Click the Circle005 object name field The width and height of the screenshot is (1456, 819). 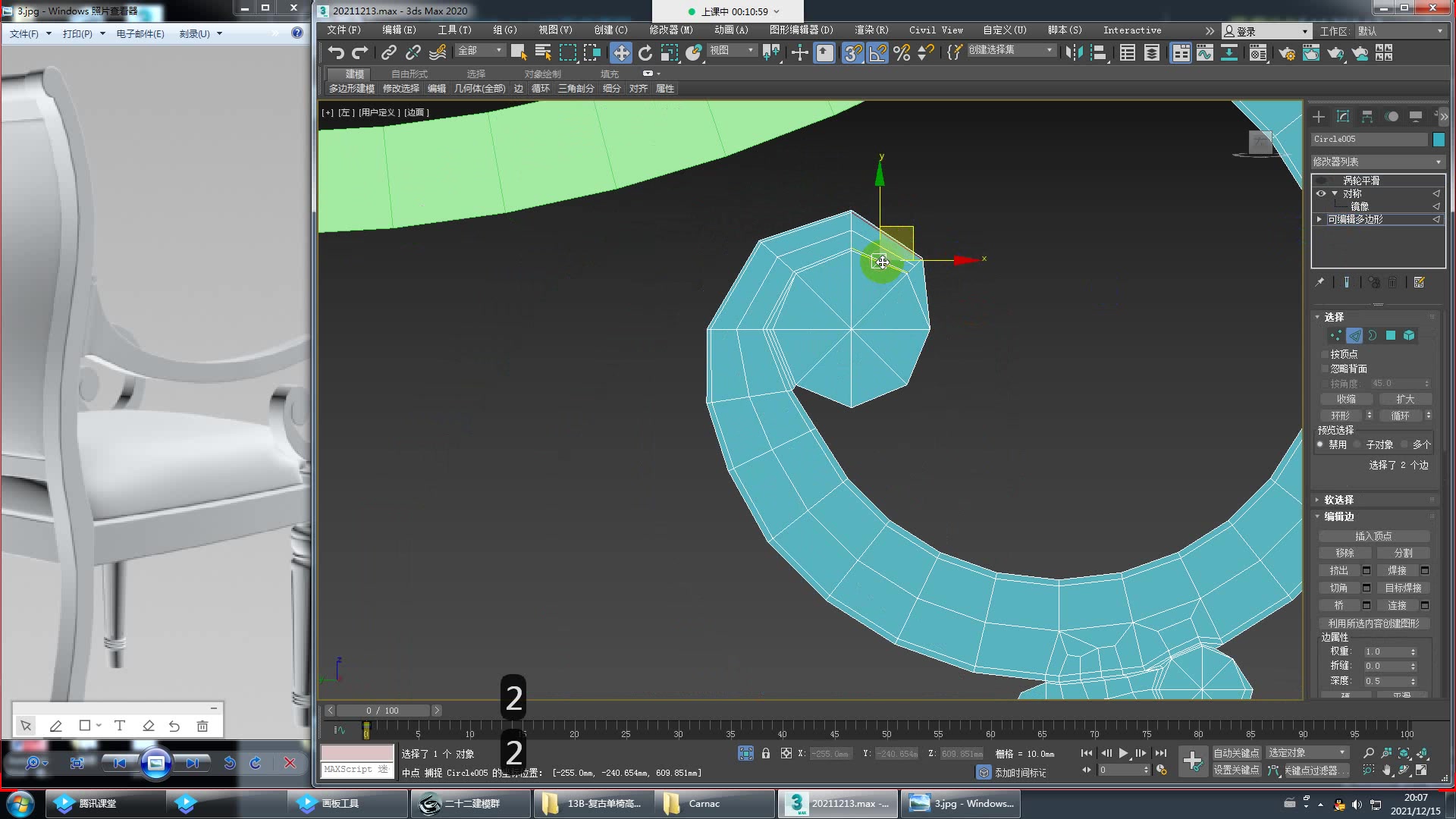(x=1370, y=140)
